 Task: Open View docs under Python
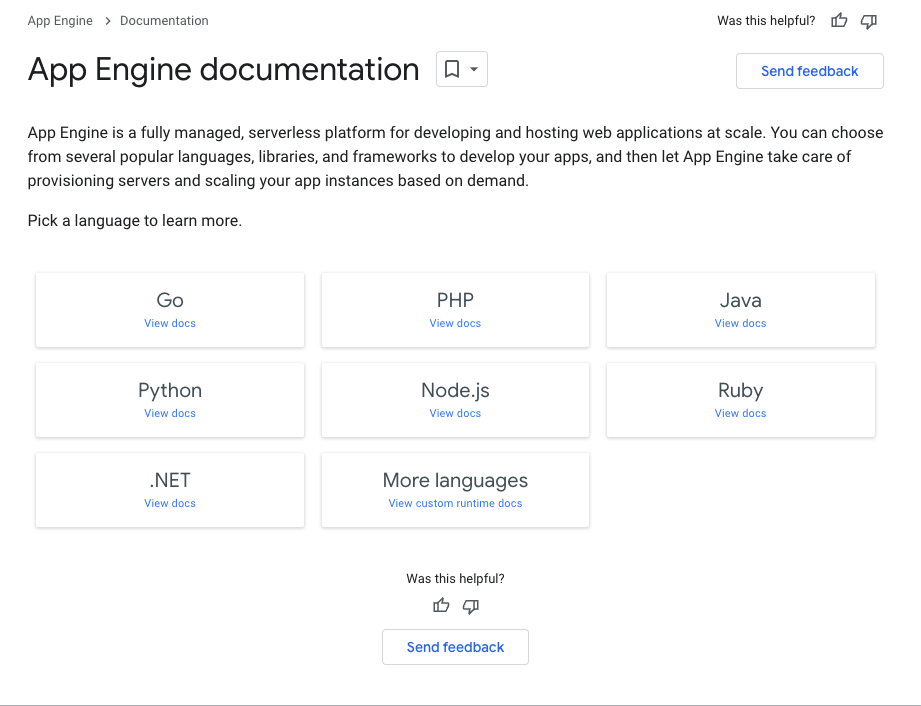click(x=170, y=413)
